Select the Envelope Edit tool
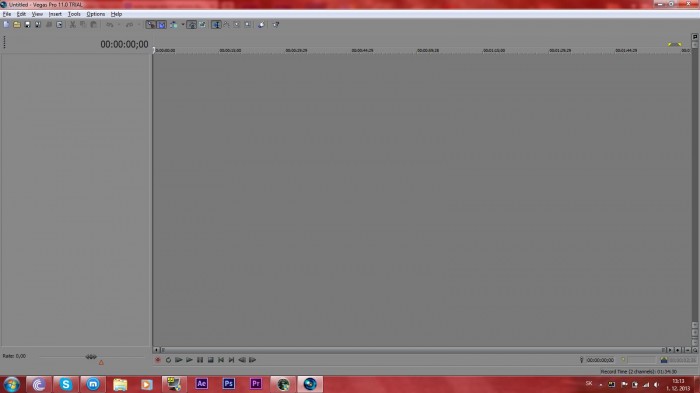The image size is (700, 393). pos(226,25)
